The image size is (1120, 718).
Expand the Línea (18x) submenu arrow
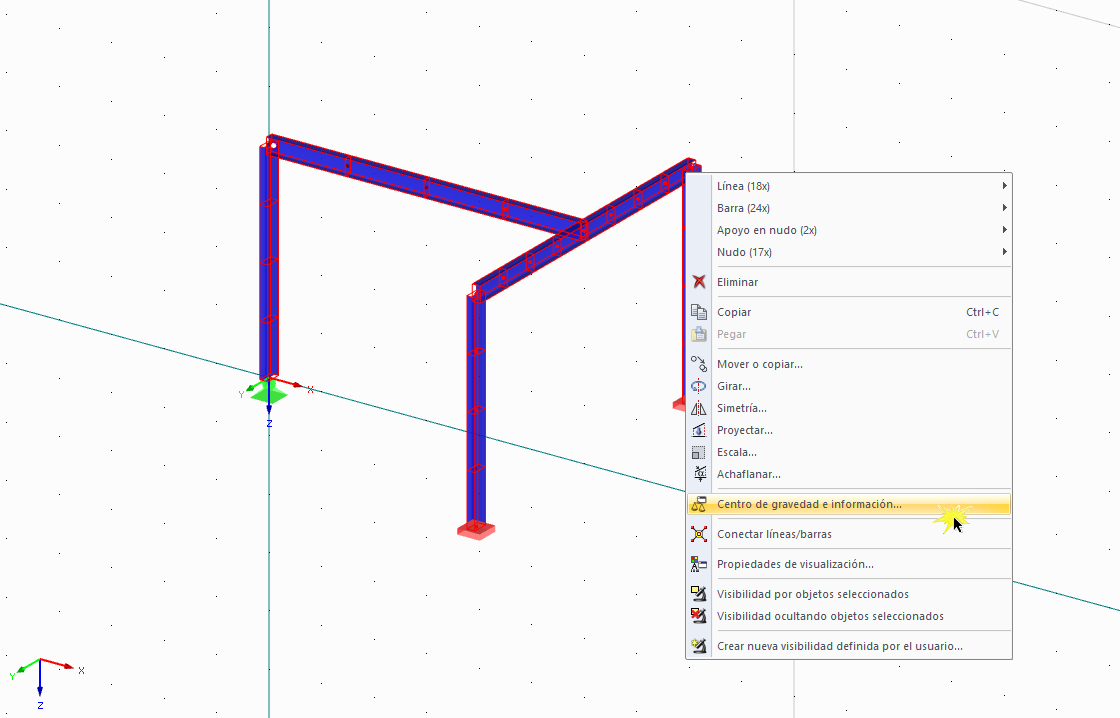(x=1004, y=186)
